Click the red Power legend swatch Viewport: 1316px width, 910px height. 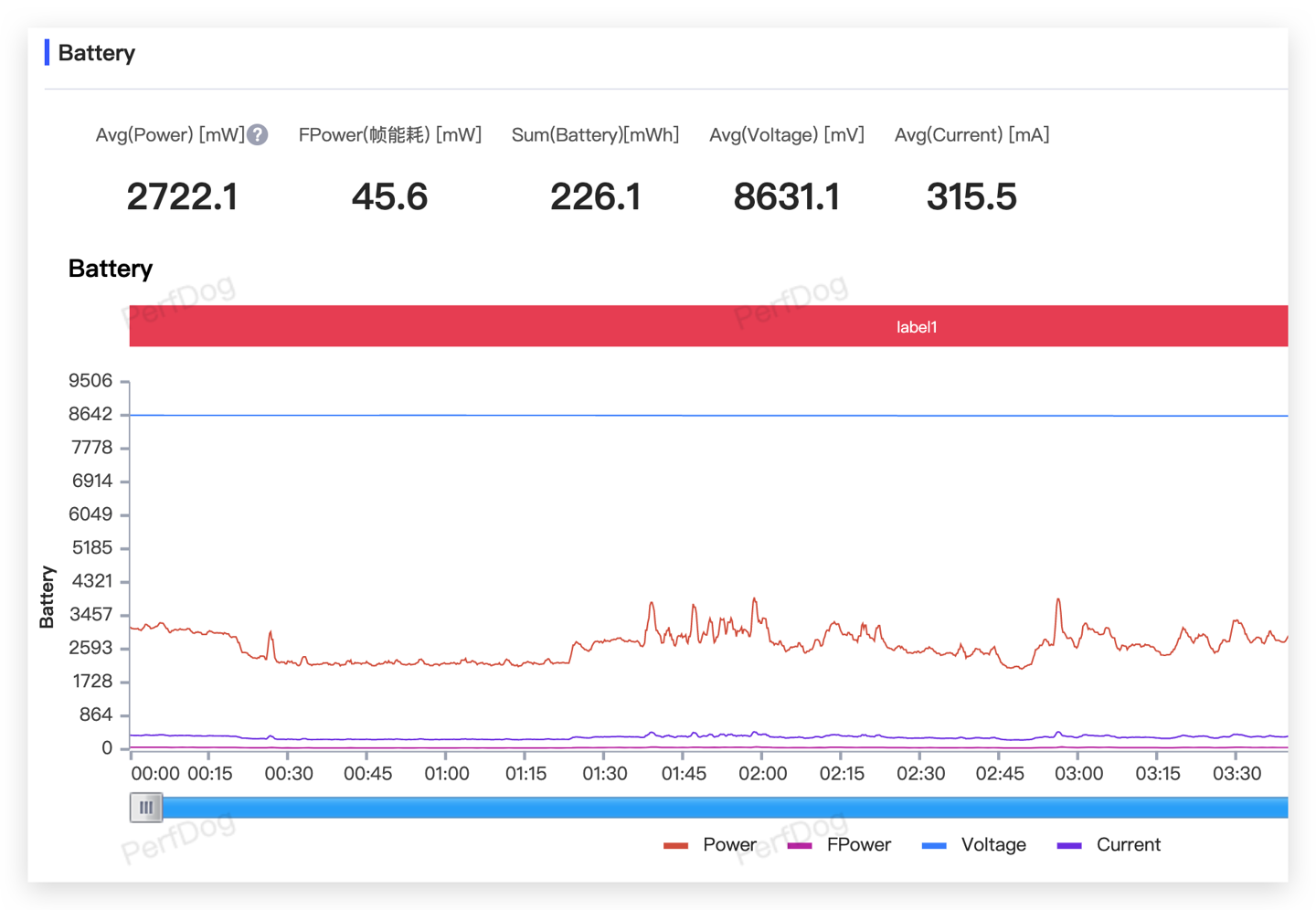click(675, 846)
